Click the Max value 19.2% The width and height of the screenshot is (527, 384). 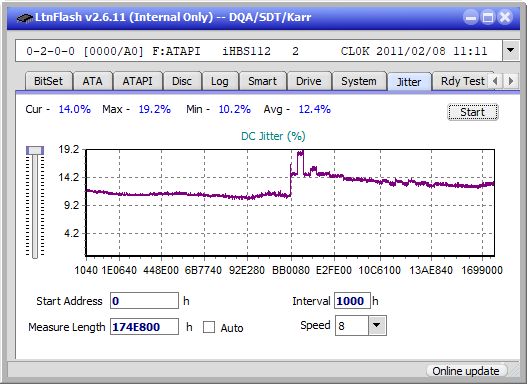tap(155, 109)
